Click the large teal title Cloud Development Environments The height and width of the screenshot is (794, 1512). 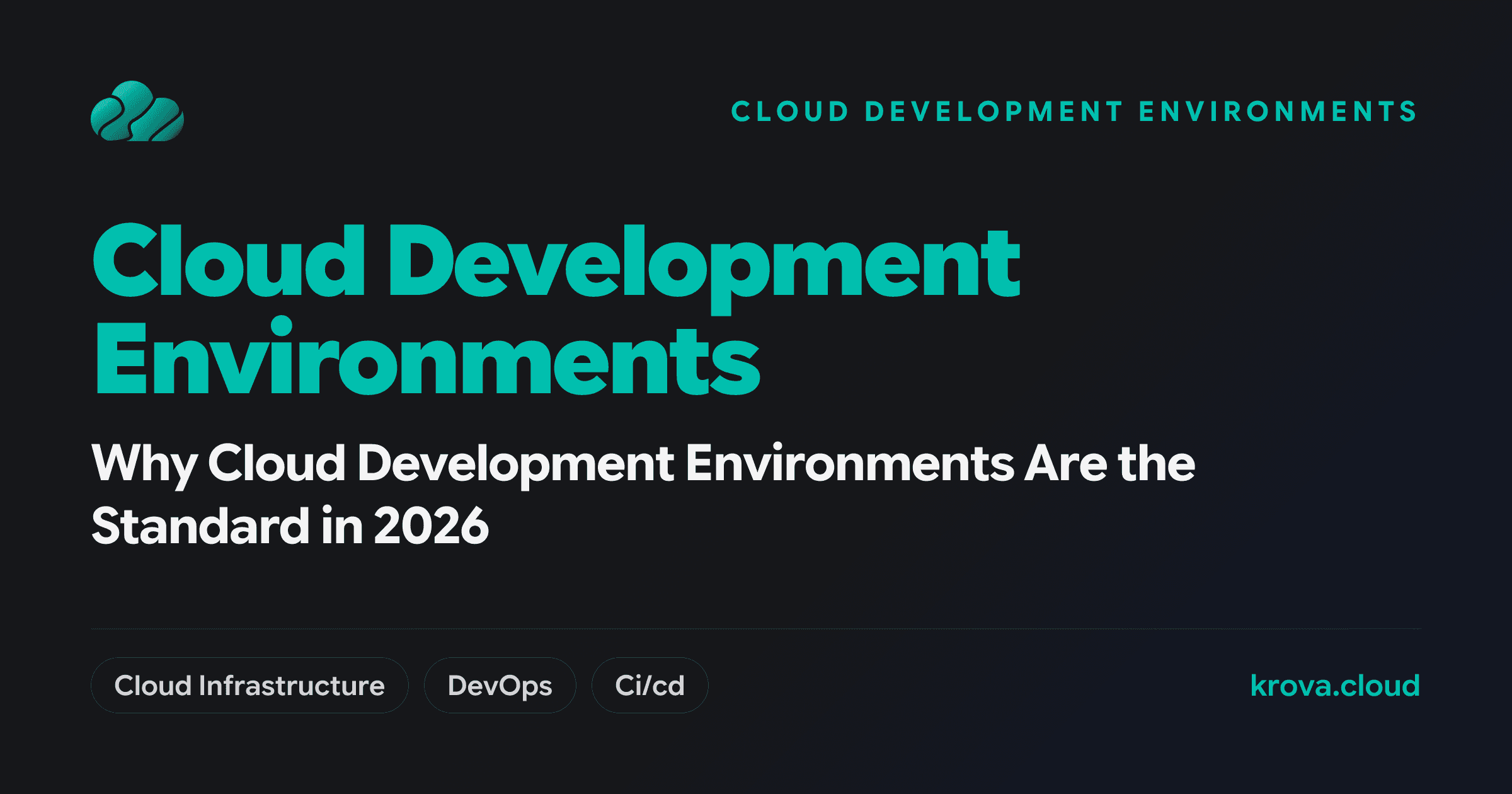[556, 310]
